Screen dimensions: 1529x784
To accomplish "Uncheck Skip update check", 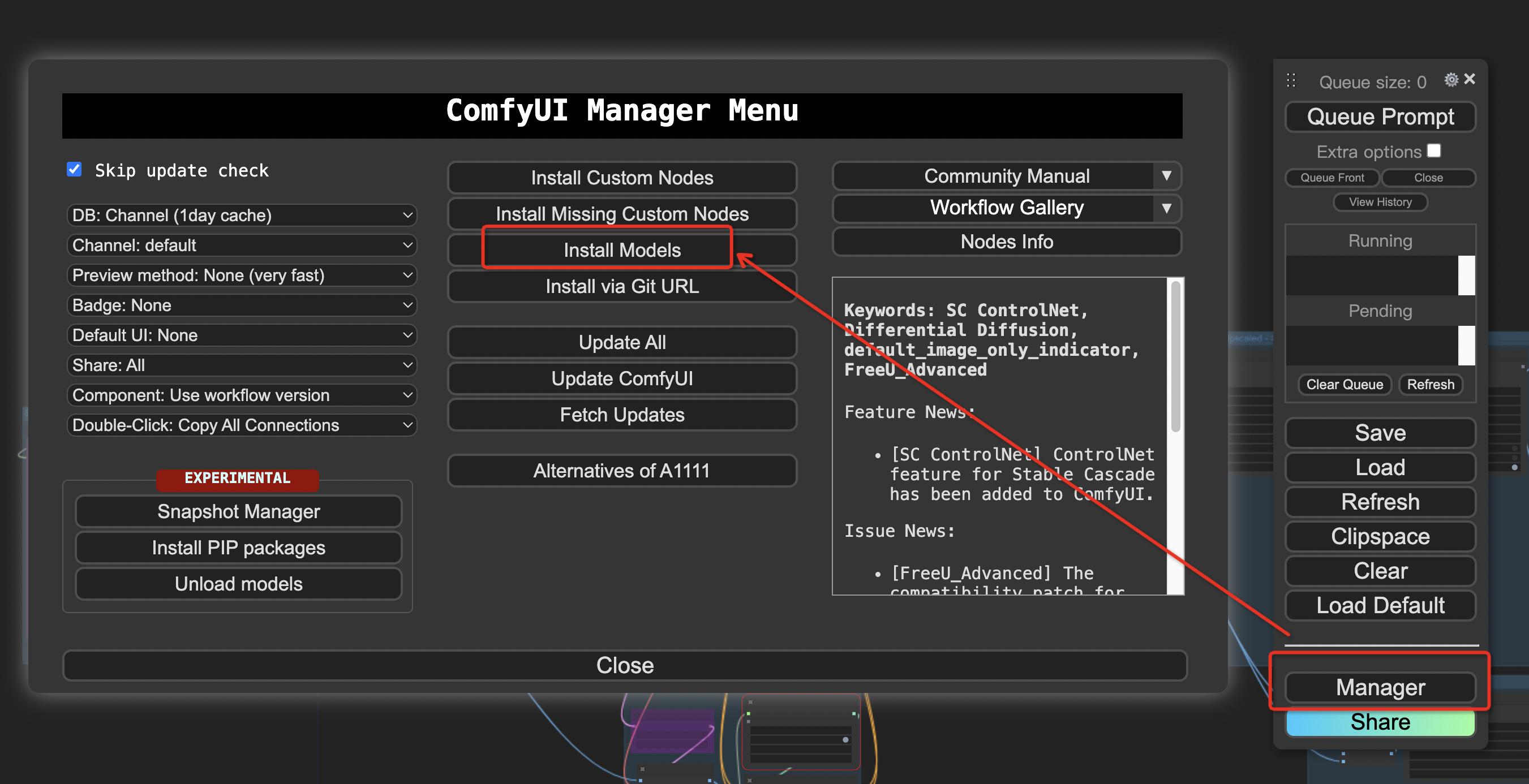I will click(x=74, y=170).
